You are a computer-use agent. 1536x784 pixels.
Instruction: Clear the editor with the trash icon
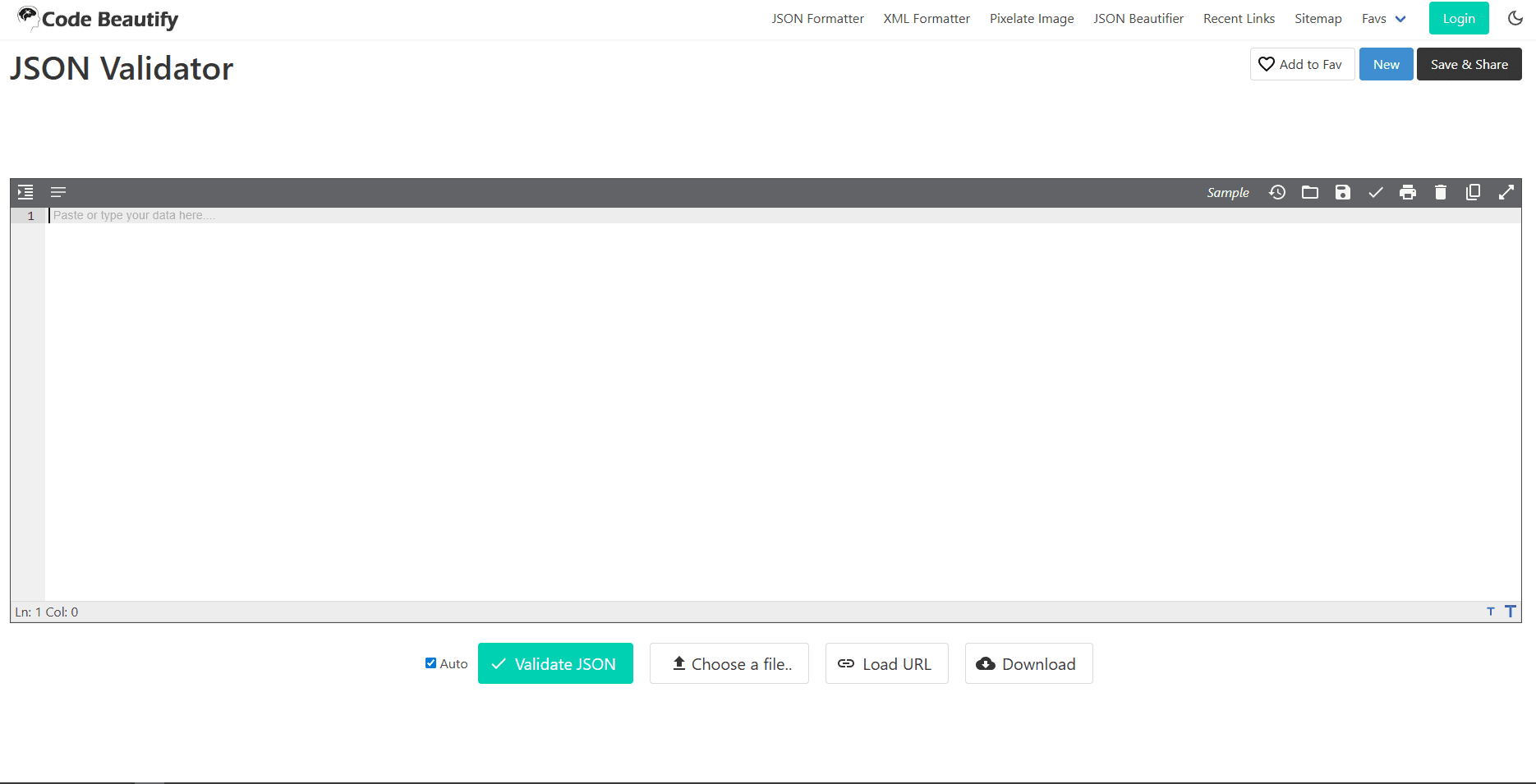click(x=1441, y=192)
